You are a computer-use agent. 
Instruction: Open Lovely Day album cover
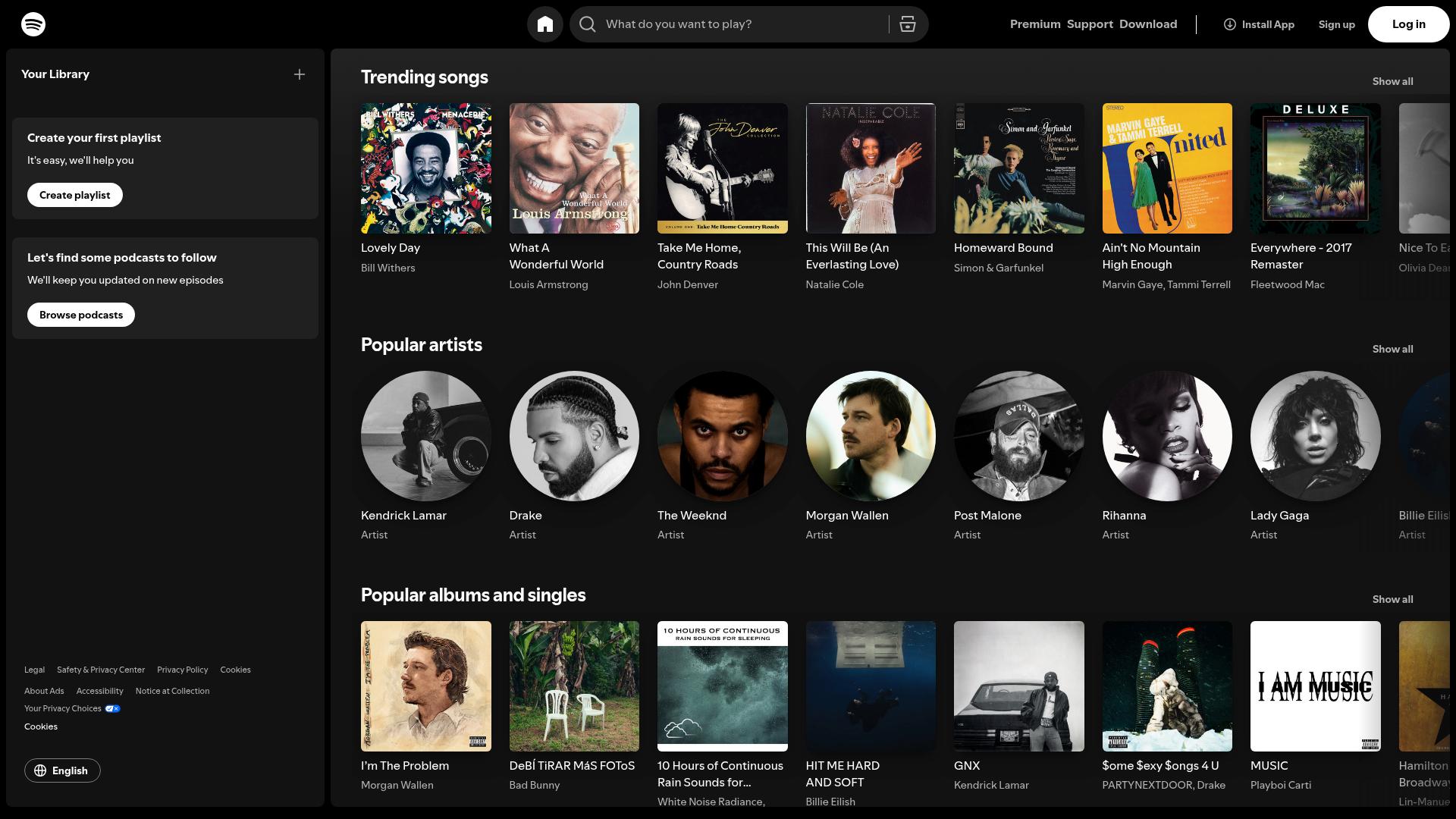tap(426, 168)
